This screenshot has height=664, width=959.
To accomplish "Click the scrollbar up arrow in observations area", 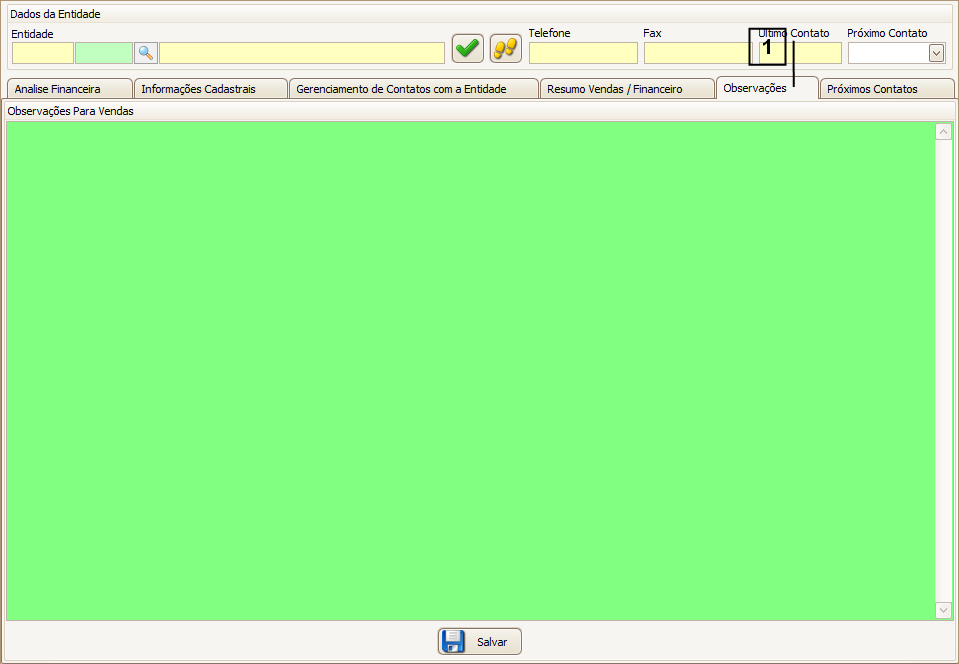I will click(943, 131).
